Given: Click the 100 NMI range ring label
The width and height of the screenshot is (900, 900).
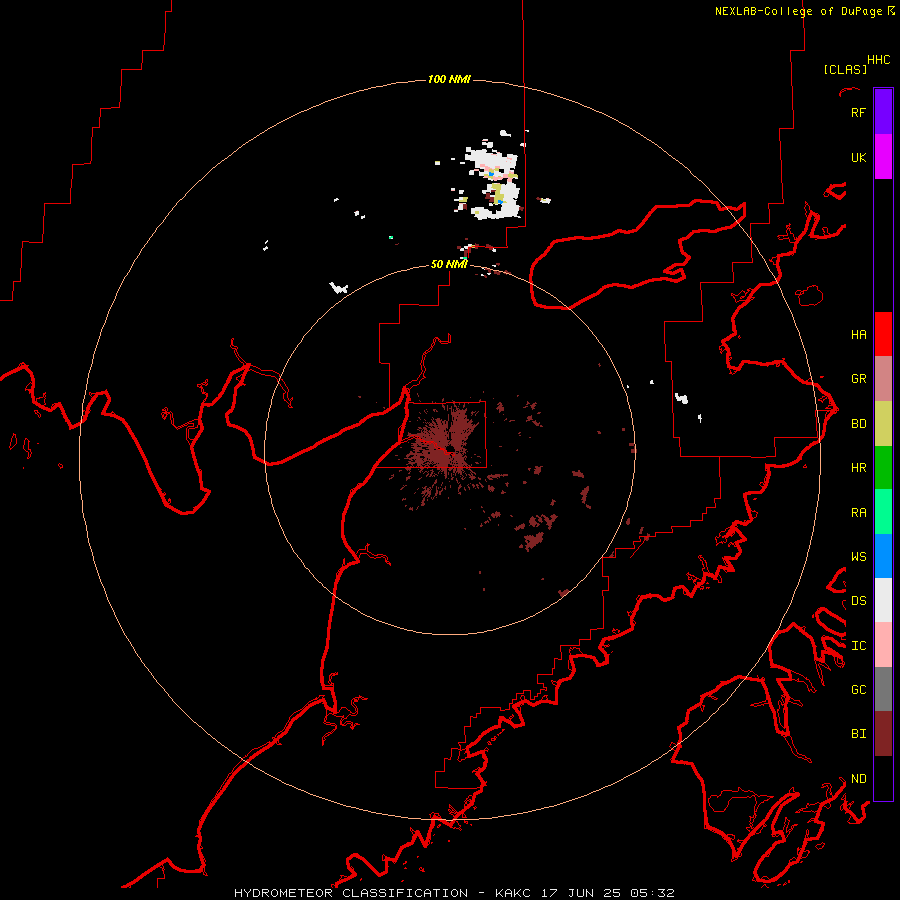Looking at the screenshot, I should click(449, 79).
